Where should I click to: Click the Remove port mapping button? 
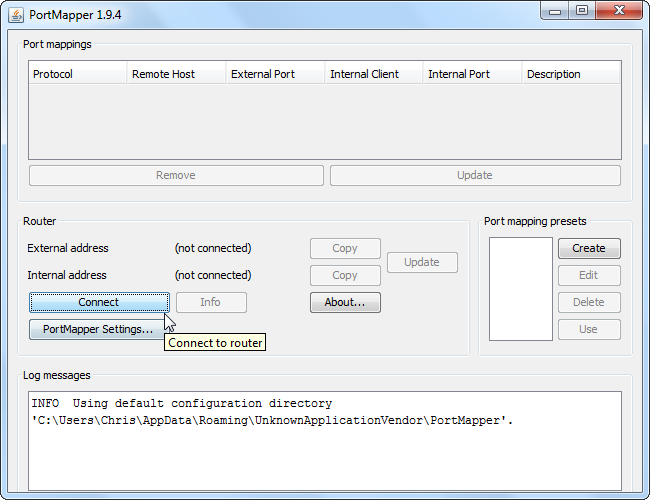click(x=176, y=175)
